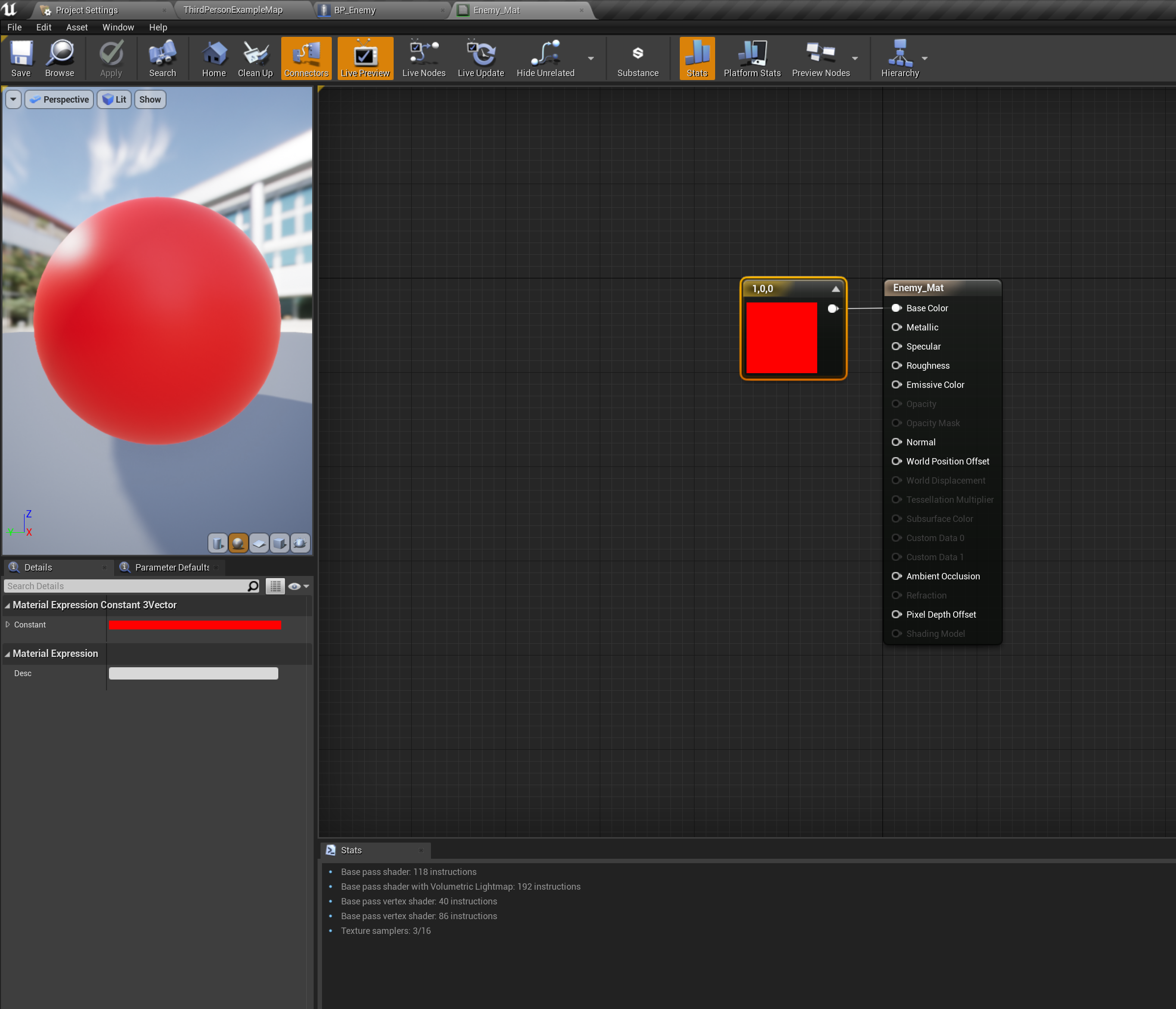Select the sphere preview mesh

click(238, 543)
